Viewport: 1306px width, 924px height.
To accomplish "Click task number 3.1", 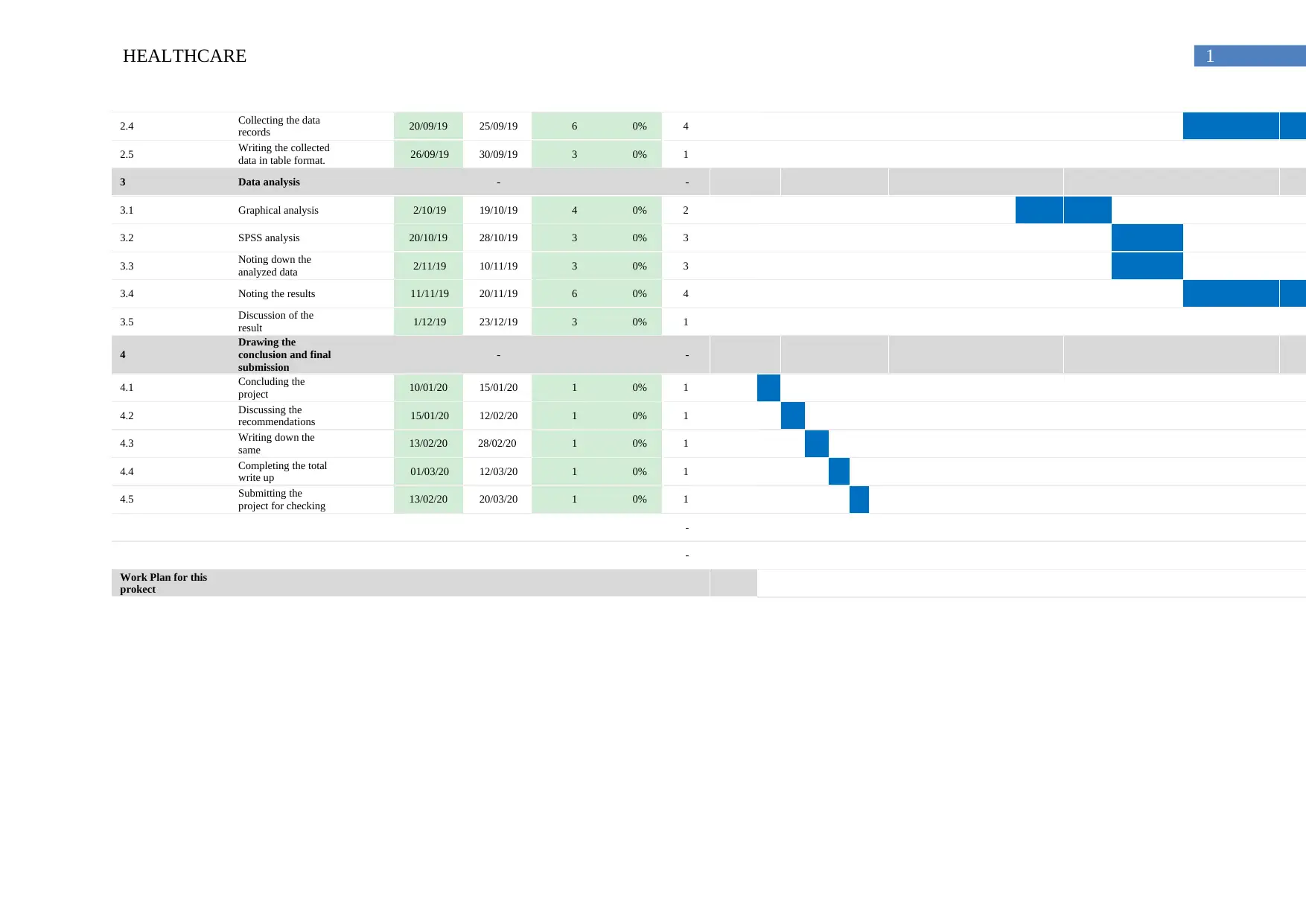I will (127, 210).
